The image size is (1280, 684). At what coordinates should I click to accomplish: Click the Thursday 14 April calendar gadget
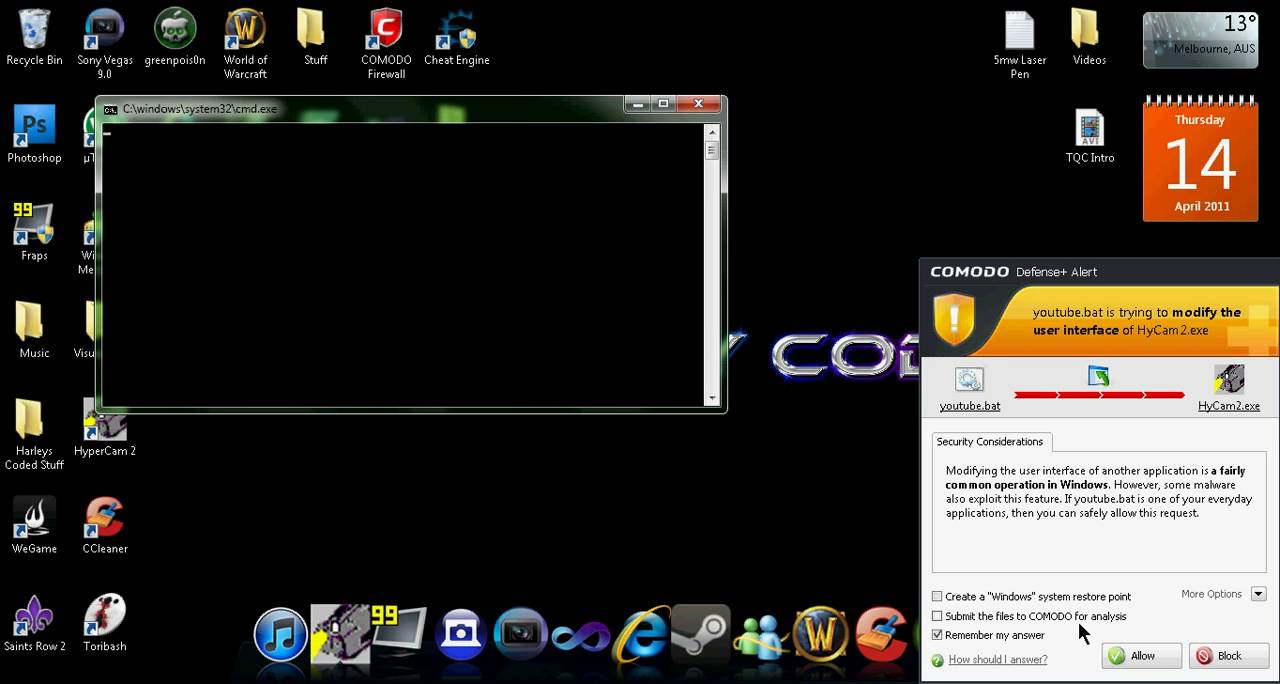pyautogui.click(x=1200, y=160)
